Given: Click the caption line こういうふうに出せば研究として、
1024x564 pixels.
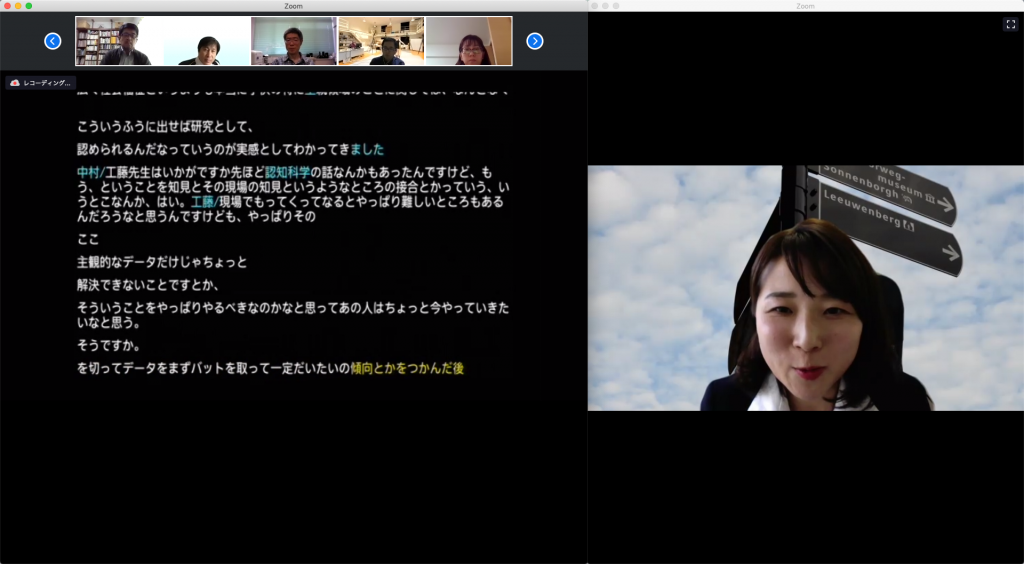Looking at the screenshot, I should [165, 127].
